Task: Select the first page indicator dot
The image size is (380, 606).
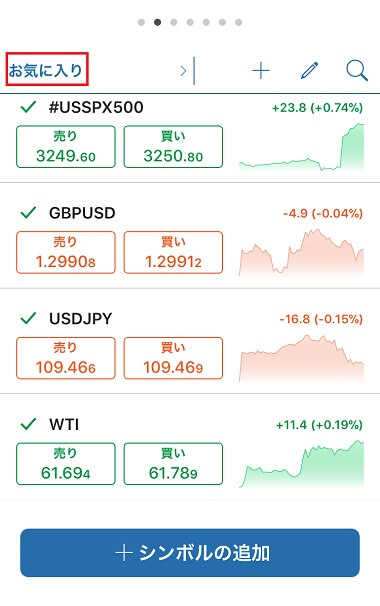Action: click(x=141, y=22)
